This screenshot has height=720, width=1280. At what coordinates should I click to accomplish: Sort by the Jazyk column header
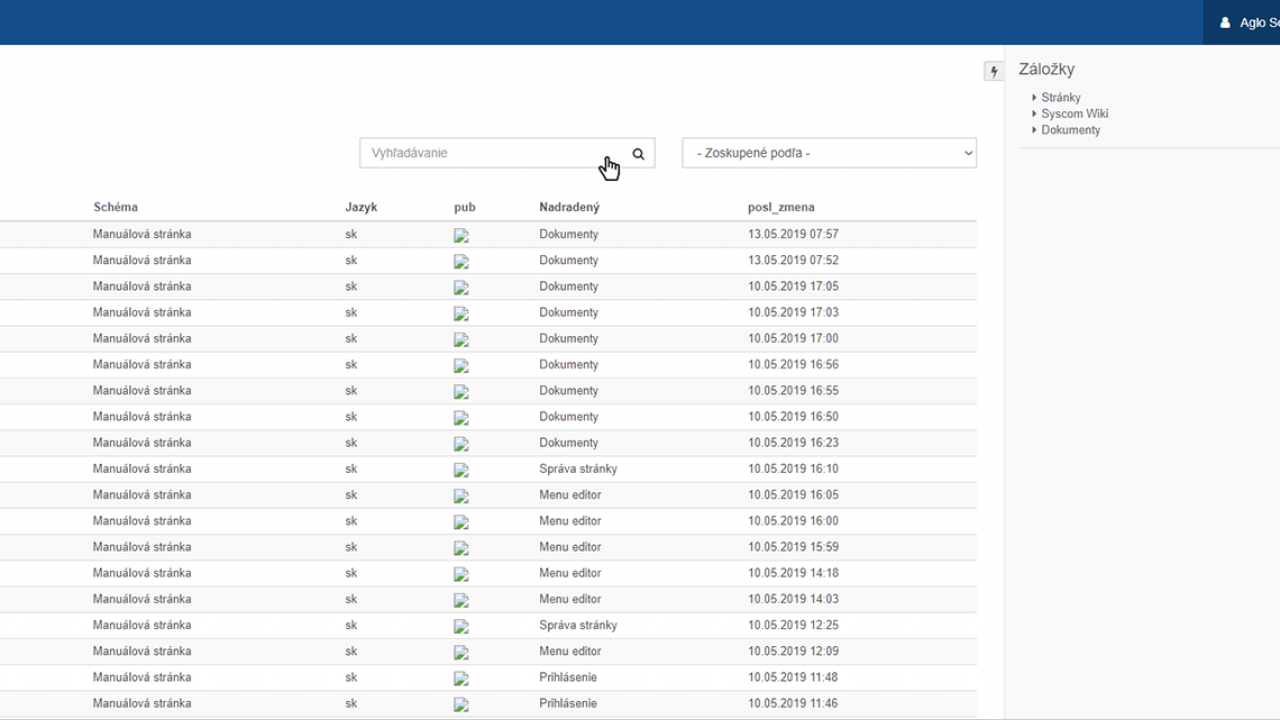pyautogui.click(x=361, y=207)
